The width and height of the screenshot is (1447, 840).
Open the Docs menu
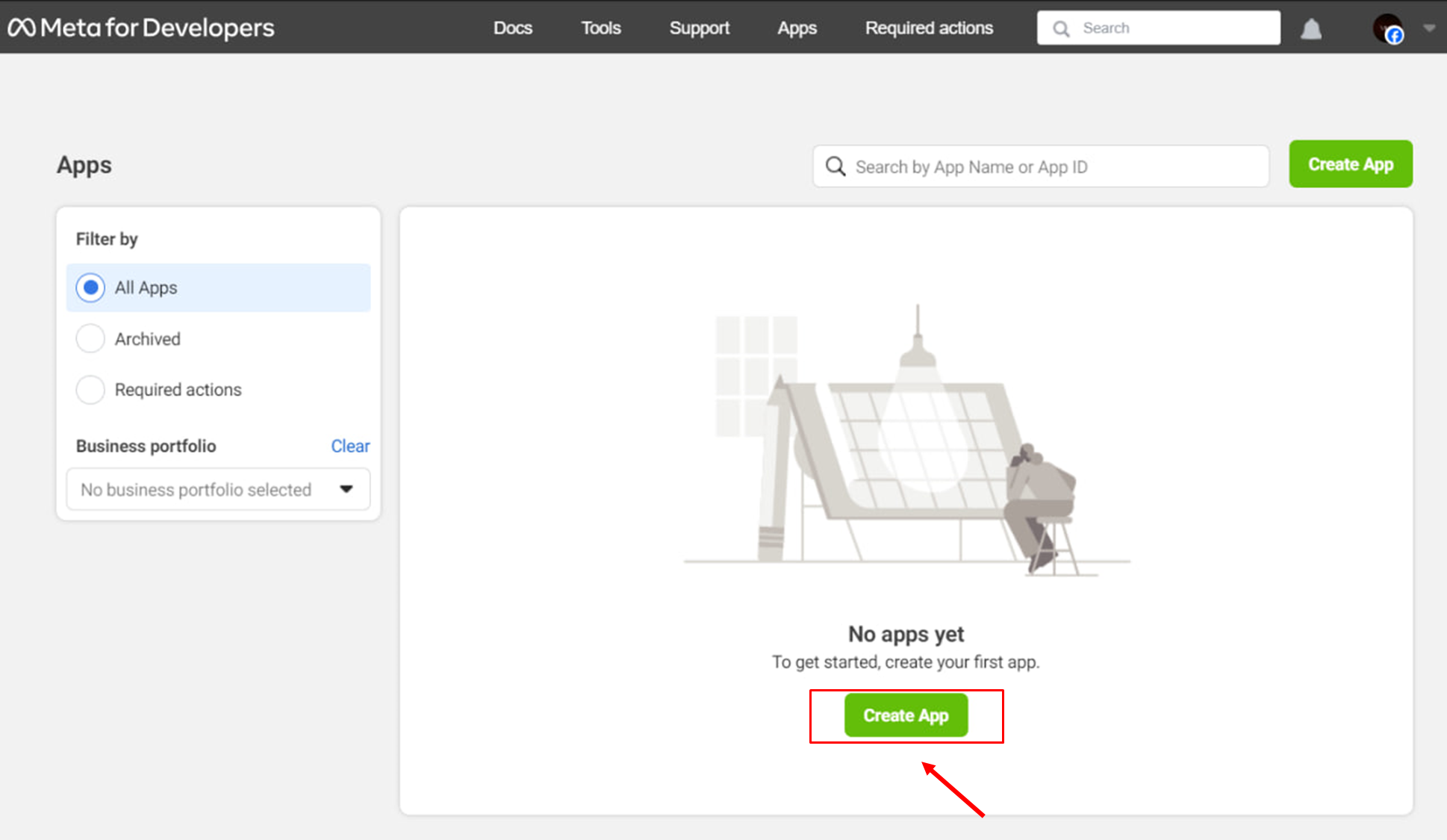coord(512,28)
